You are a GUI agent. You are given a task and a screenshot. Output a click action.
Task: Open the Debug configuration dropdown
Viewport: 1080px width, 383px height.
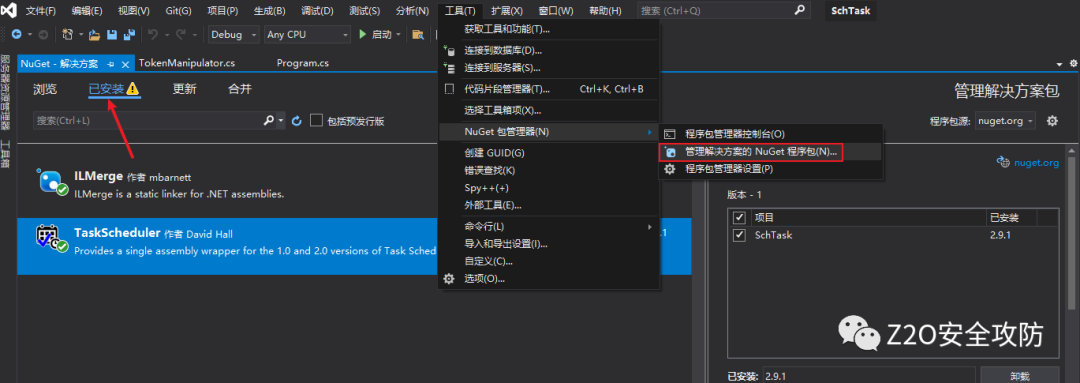tap(233, 34)
